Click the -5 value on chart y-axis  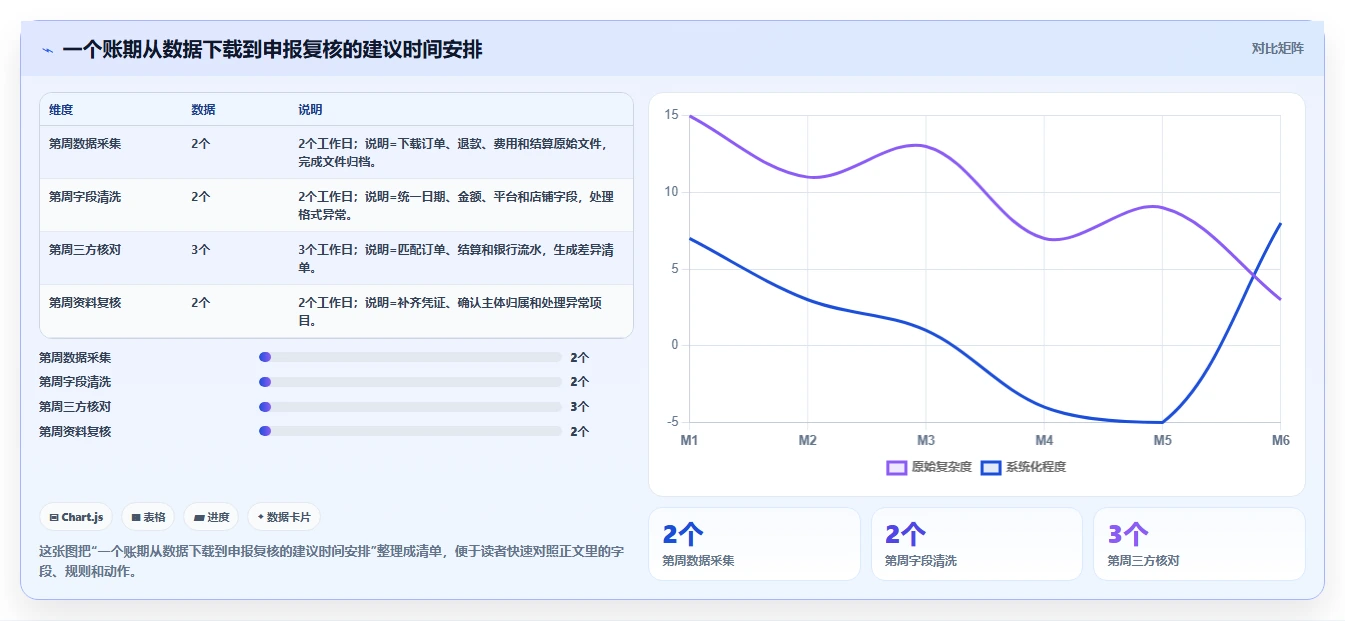672,422
